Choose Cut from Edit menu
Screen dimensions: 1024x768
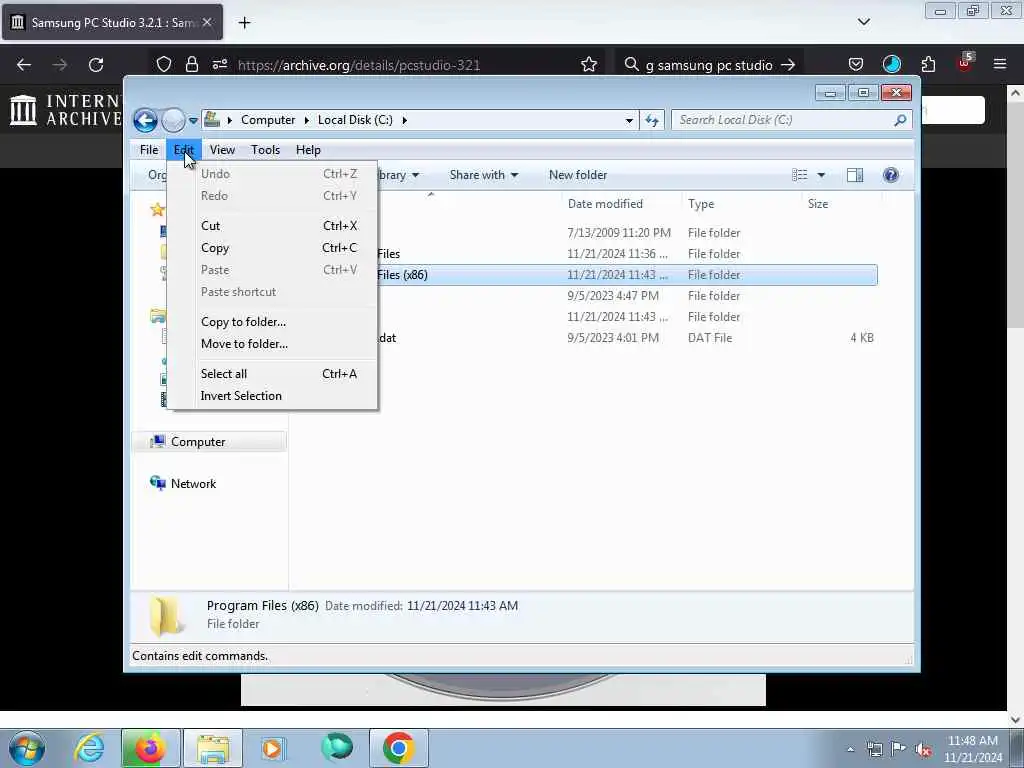point(273,226)
